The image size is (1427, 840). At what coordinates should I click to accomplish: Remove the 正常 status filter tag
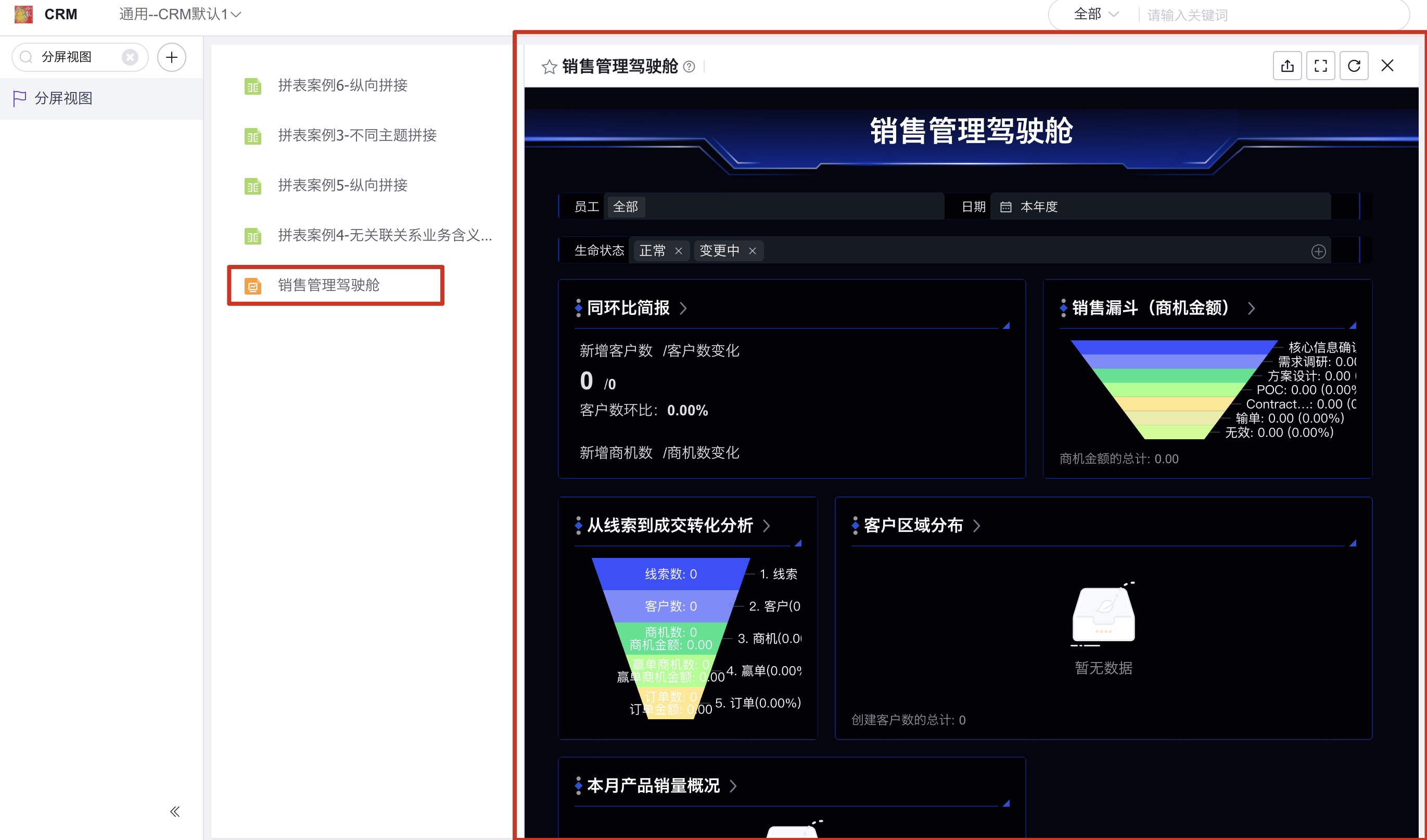tap(679, 251)
